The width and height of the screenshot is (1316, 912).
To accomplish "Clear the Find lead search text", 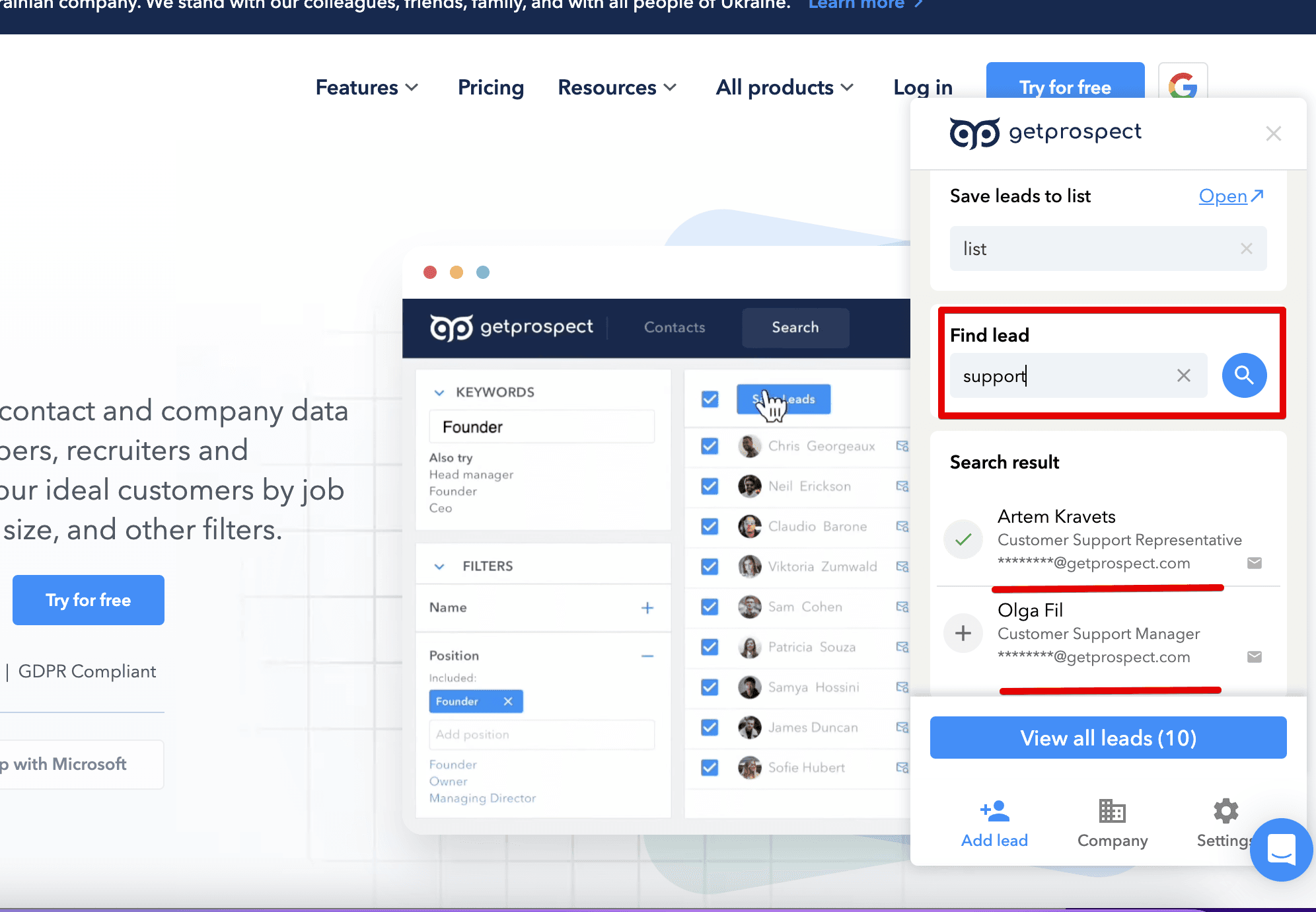I will click(1183, 375).
